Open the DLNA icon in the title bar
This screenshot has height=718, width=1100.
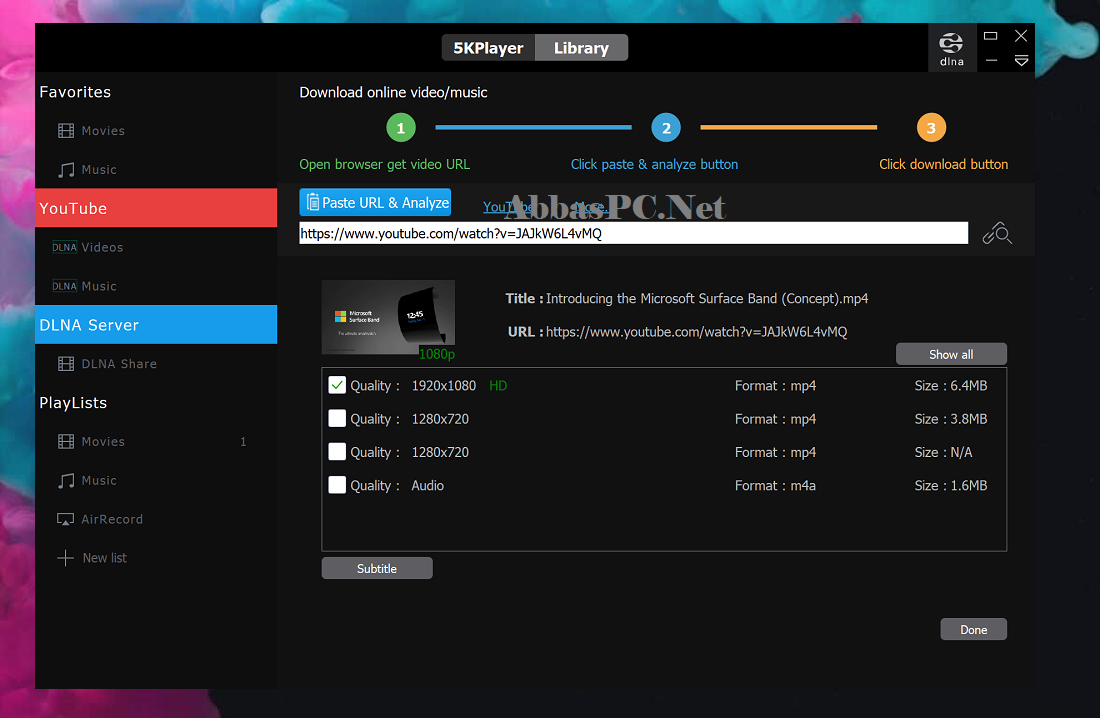pos(951,48)
